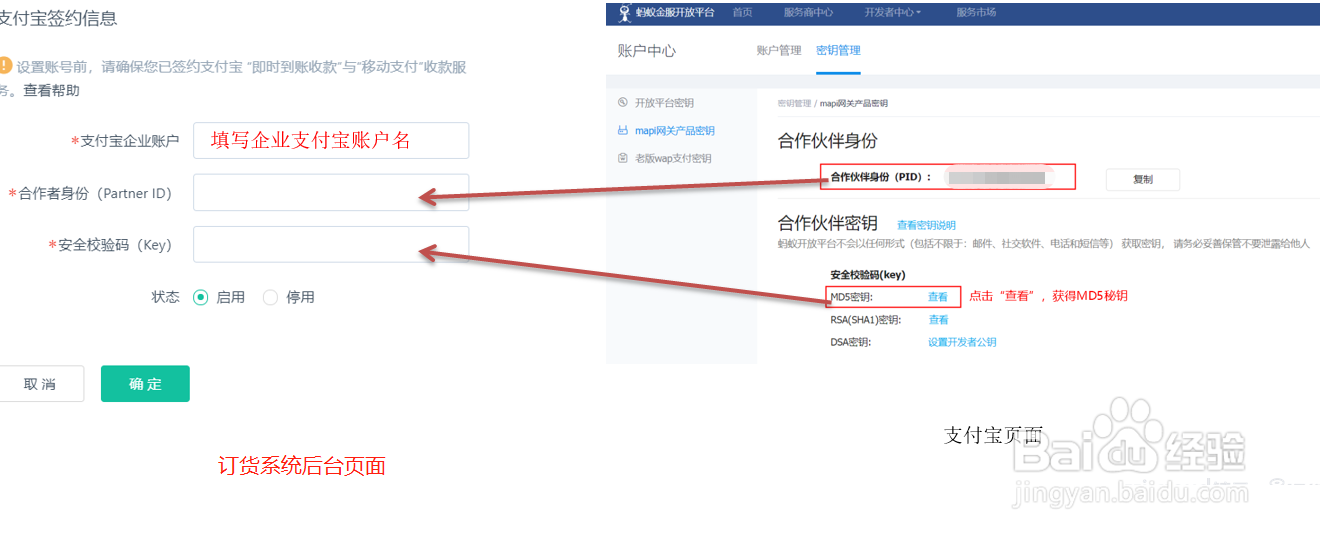The height and width of the screenshot is (538, 1320).
Task: Select the 停用 status radio button
Action: click(270, 297)
